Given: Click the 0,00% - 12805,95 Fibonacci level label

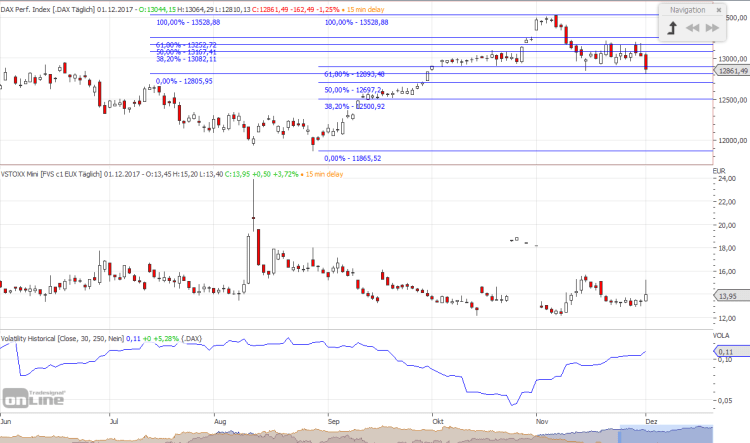Looking at the screenshot, I should pyautogui.click(x=185, y=81).
